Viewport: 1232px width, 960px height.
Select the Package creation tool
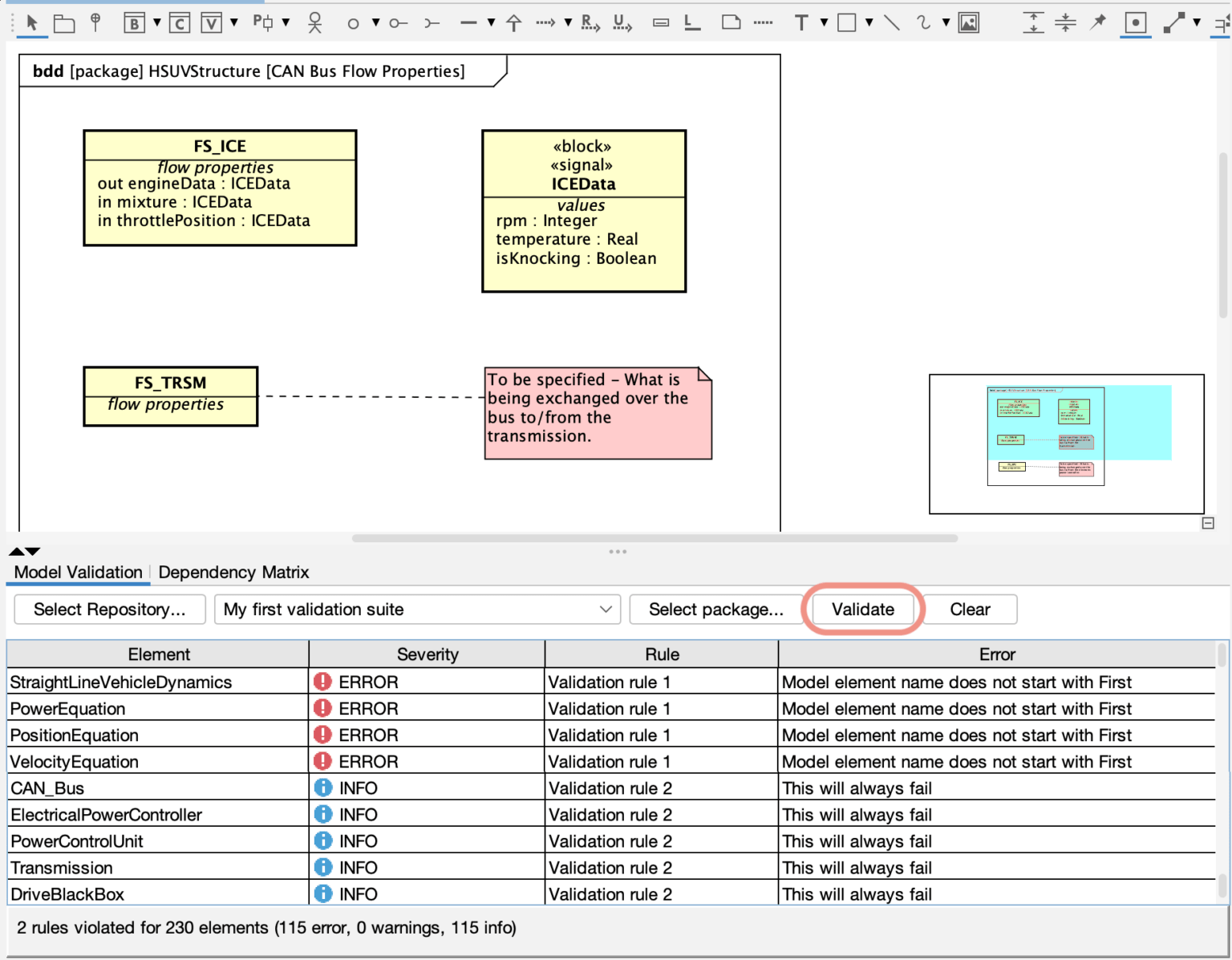pyautogui.click(x=64, y=22)
